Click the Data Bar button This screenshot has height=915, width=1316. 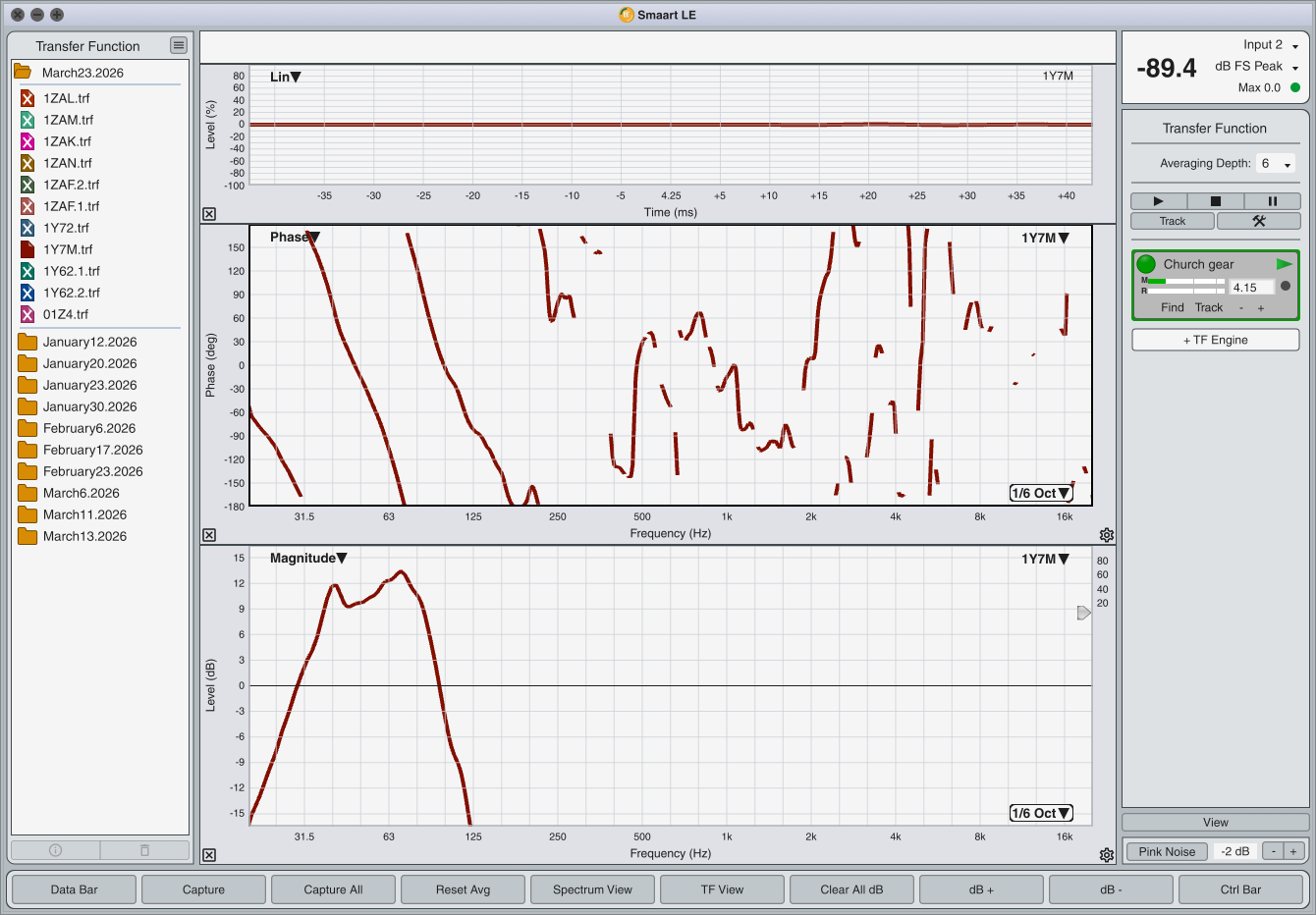pos(75,889)
